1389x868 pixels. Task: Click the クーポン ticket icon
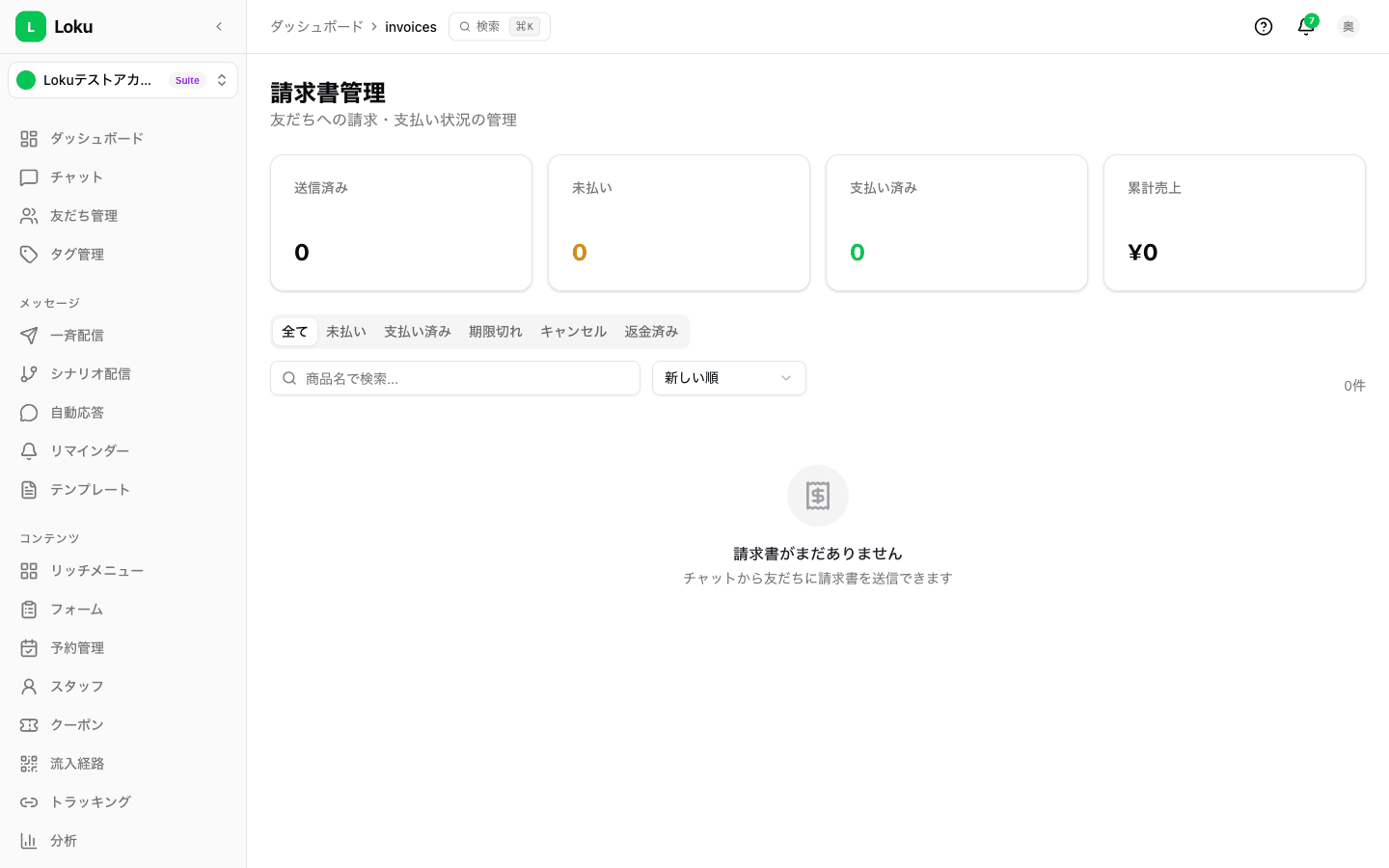pyautogui.click(x=29, y=725)
